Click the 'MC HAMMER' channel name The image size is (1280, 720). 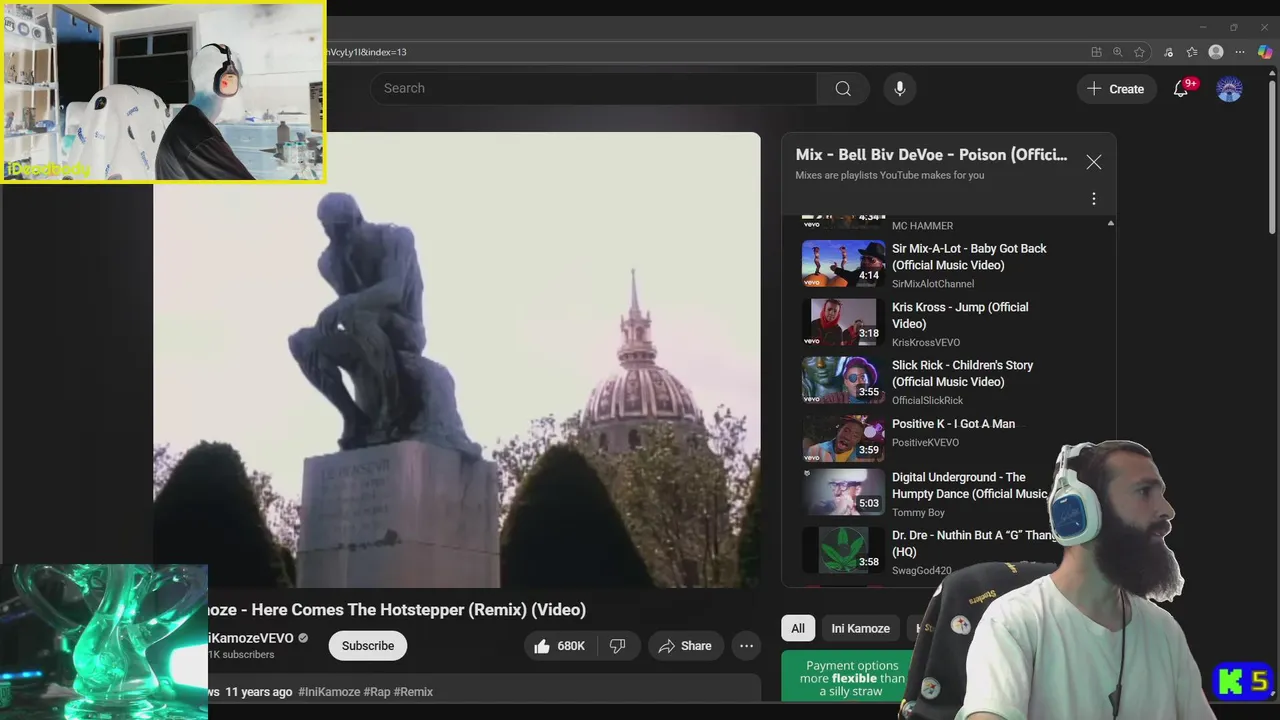(922, 226)
